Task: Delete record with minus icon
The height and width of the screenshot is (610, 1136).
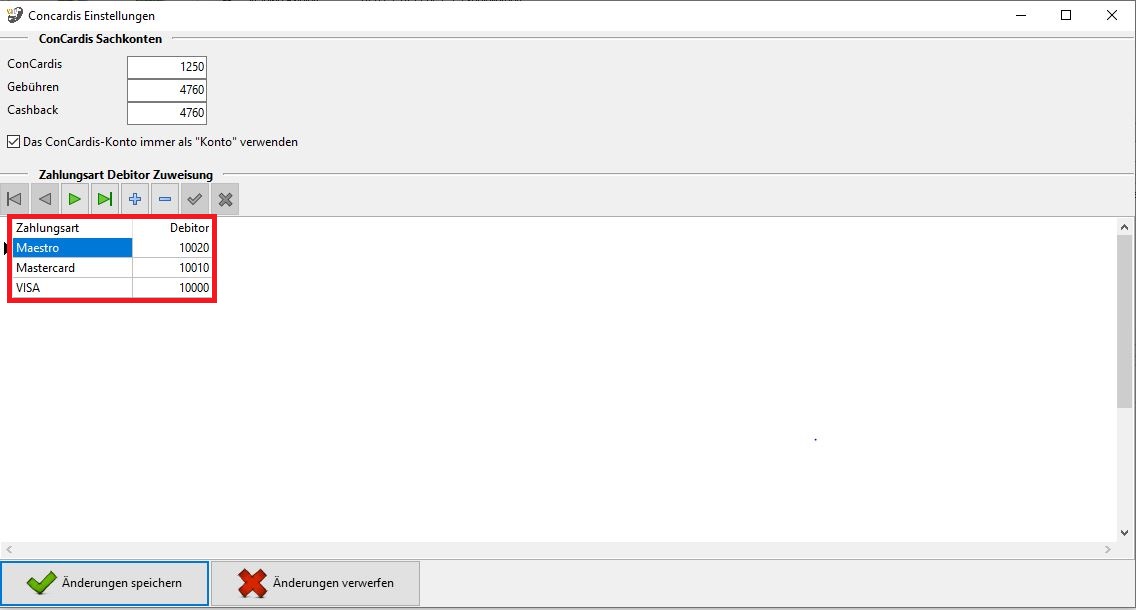Action: click(x=165, y=199)
